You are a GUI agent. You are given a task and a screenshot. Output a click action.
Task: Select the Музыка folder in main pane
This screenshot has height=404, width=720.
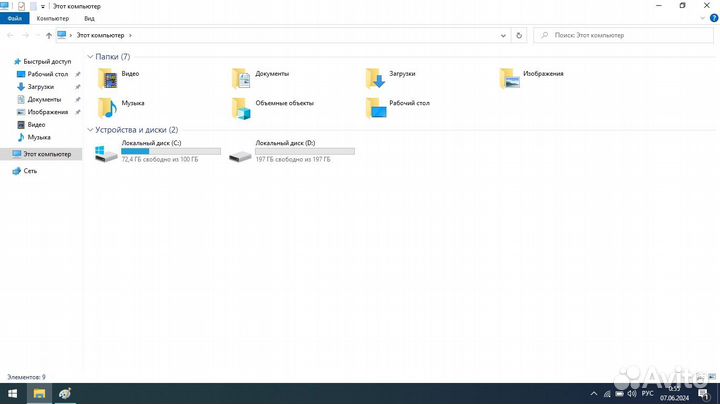tap(108, 106)
